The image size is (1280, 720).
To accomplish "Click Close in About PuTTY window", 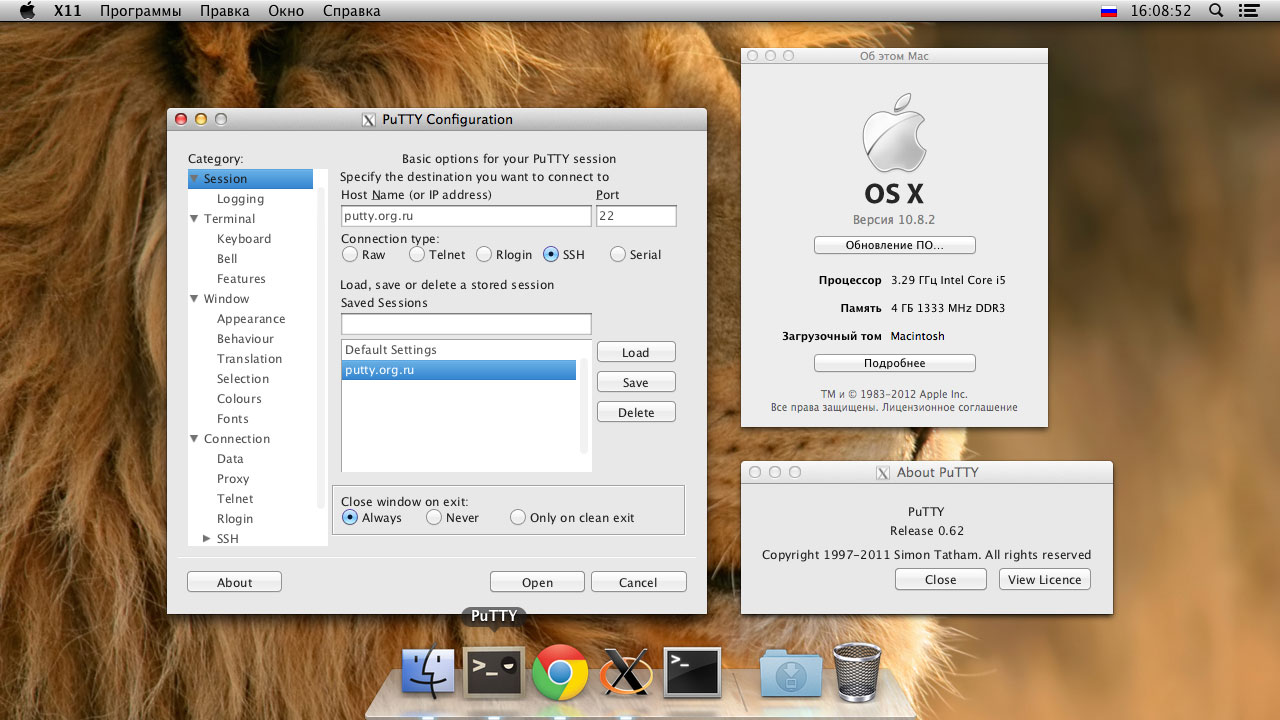I will (x=941, y=579).
